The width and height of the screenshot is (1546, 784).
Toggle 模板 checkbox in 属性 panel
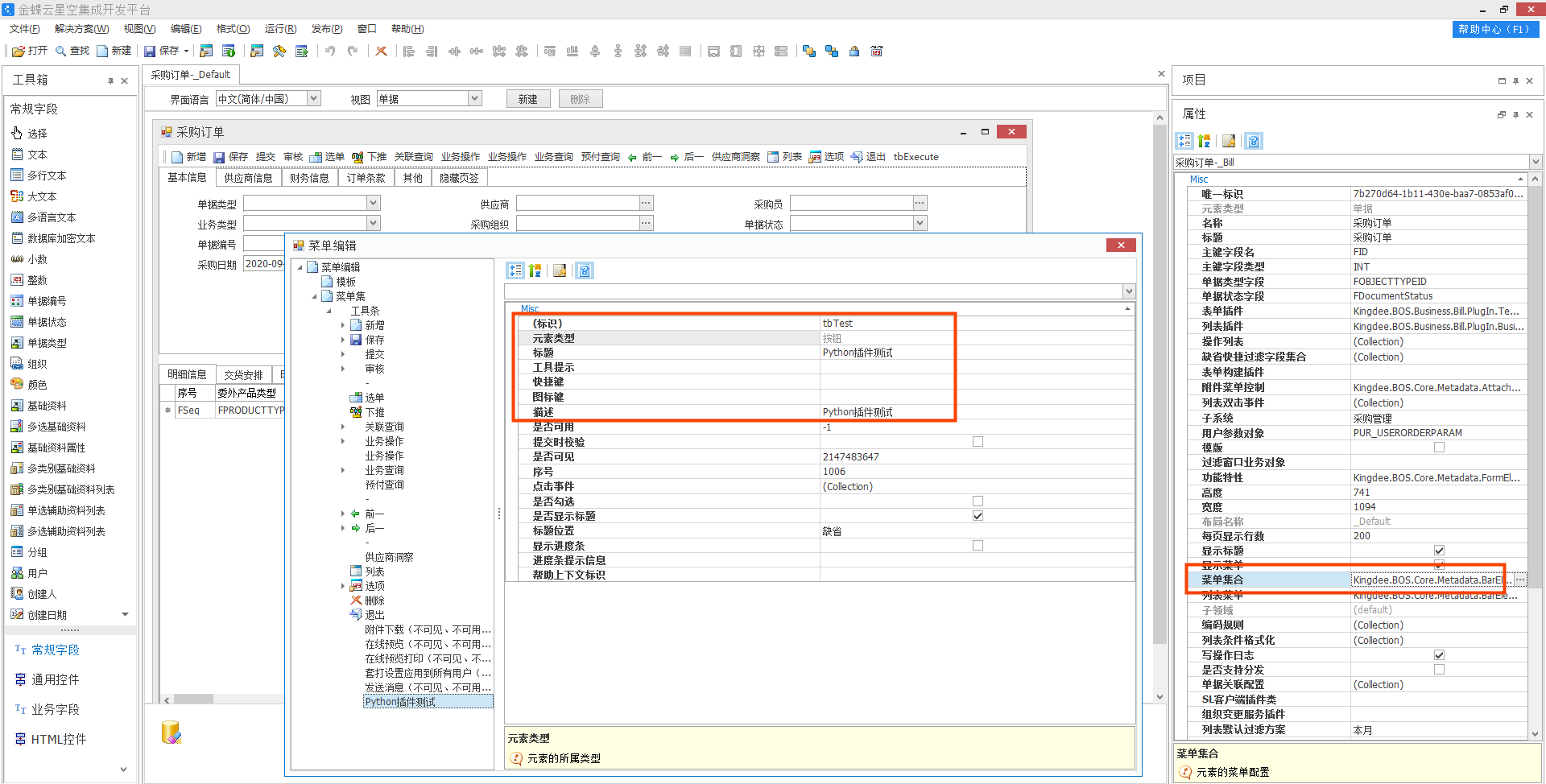tap(1439, 448)
